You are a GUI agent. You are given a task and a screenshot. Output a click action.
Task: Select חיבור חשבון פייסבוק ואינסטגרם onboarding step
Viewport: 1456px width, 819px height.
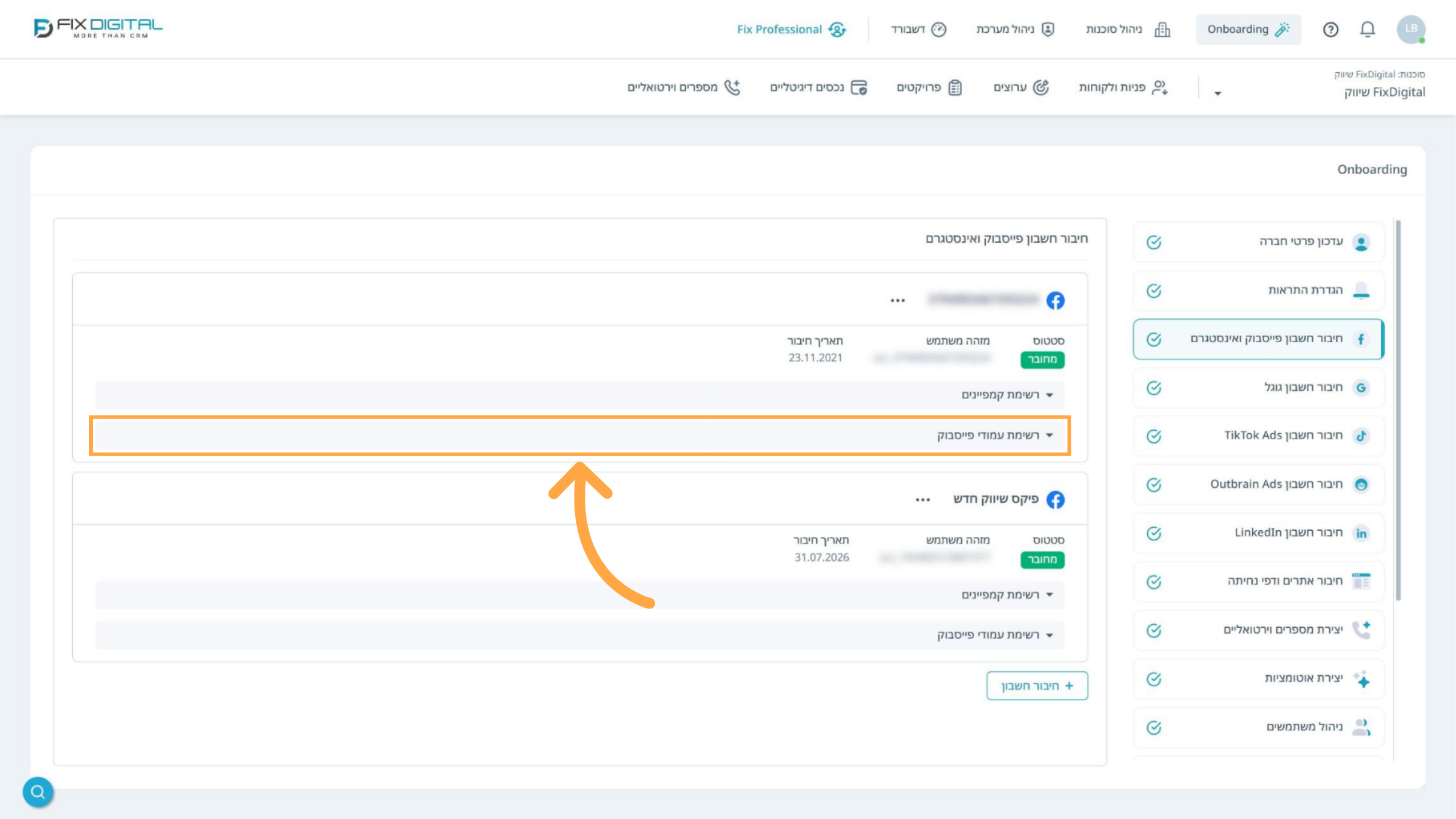(x=1258, y=339)
